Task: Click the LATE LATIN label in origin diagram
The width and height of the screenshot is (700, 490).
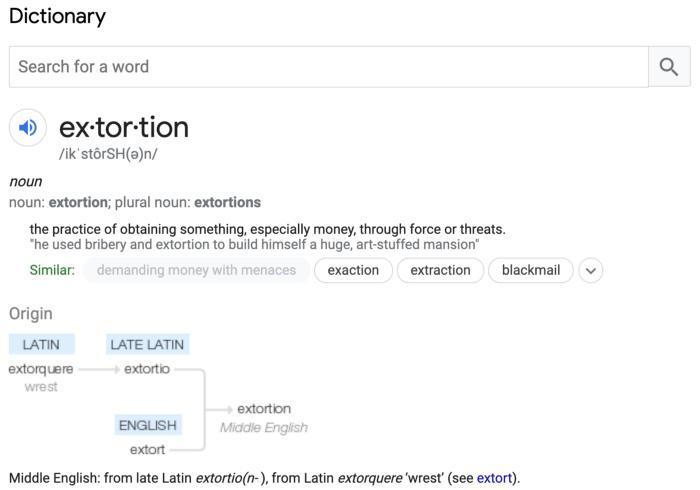Action: 147,344
